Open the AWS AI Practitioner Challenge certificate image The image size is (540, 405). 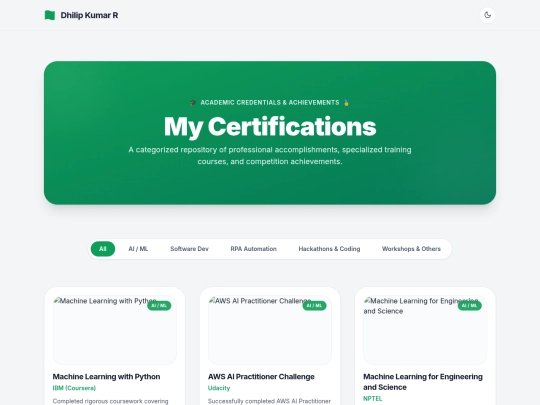coord(270,330)
